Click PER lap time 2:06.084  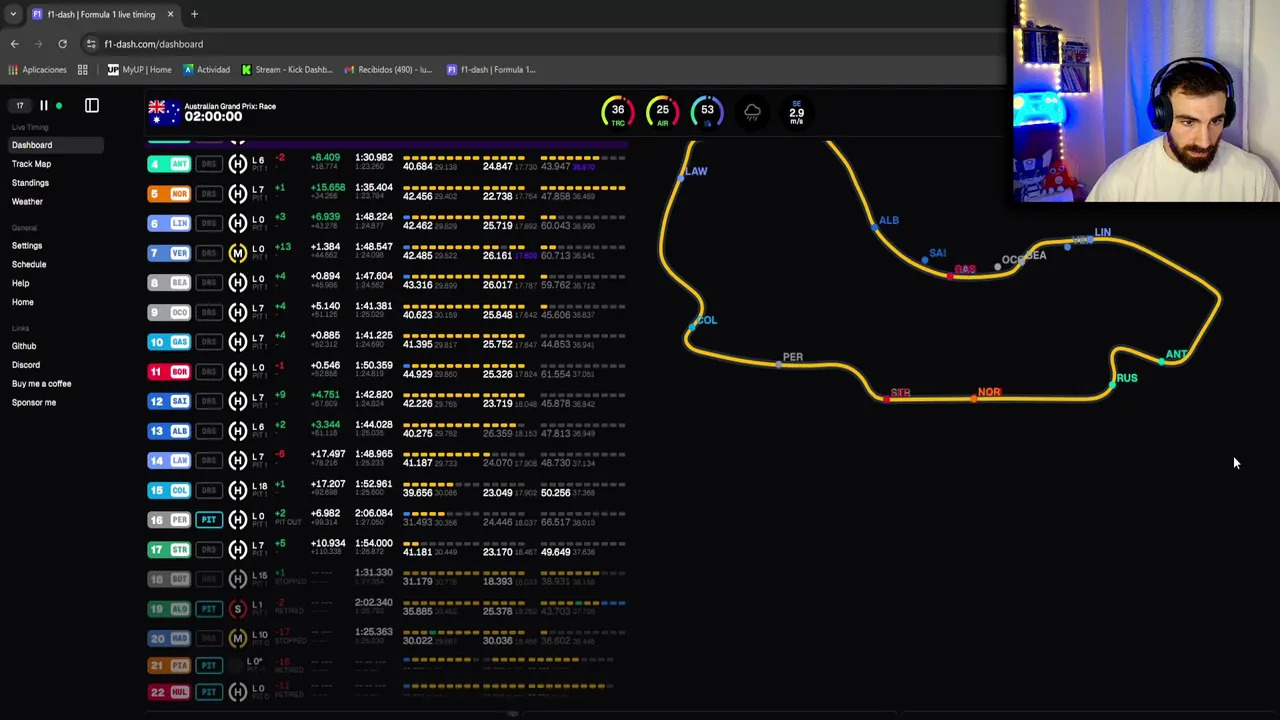[x=373, y=514]
